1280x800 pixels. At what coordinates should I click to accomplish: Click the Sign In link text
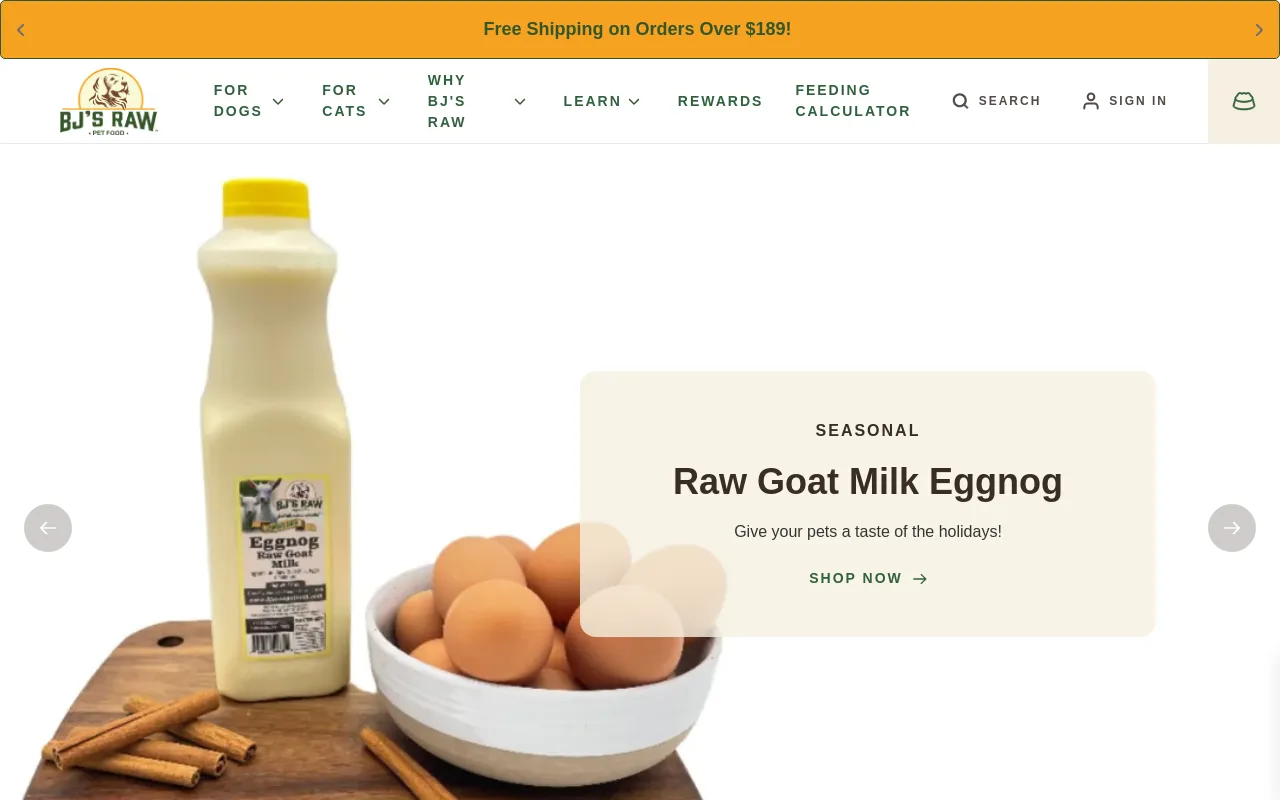pyautogui.click(x=1138, y=101)
